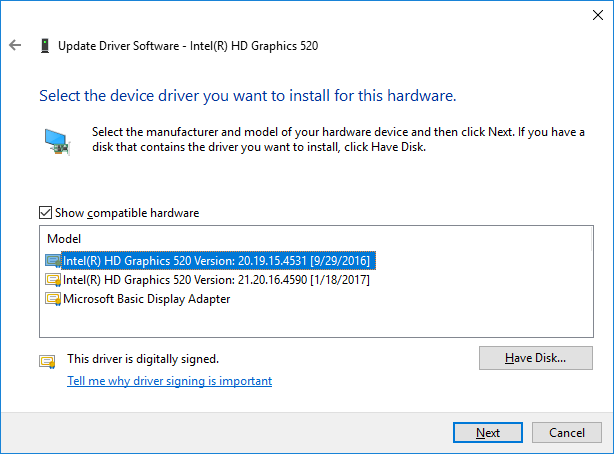Click the hardware monitor icon beside the instructions

click(58, 141)
